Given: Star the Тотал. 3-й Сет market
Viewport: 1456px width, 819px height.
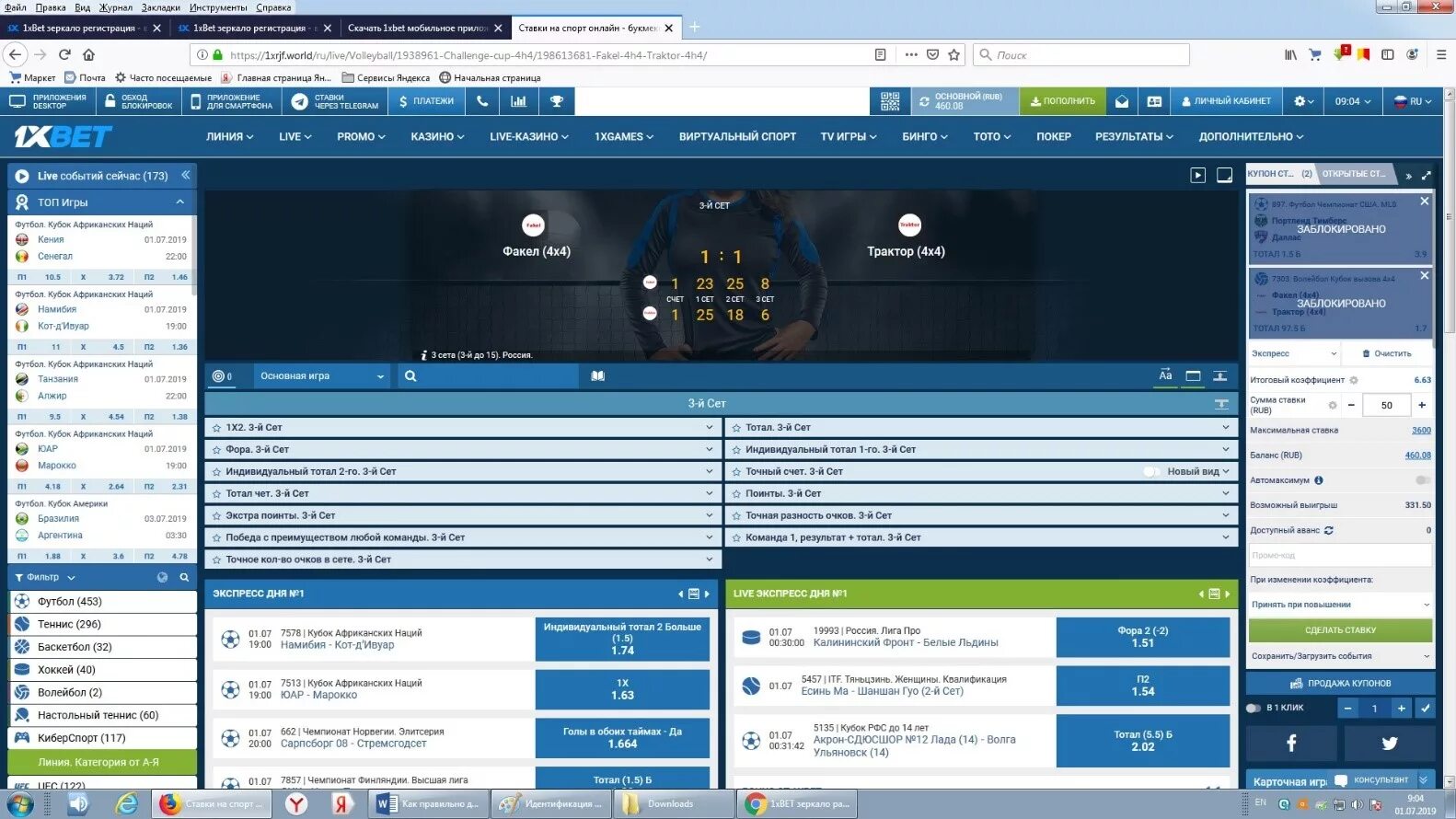Looking at the screenshot, I should [x=736, y=428].
